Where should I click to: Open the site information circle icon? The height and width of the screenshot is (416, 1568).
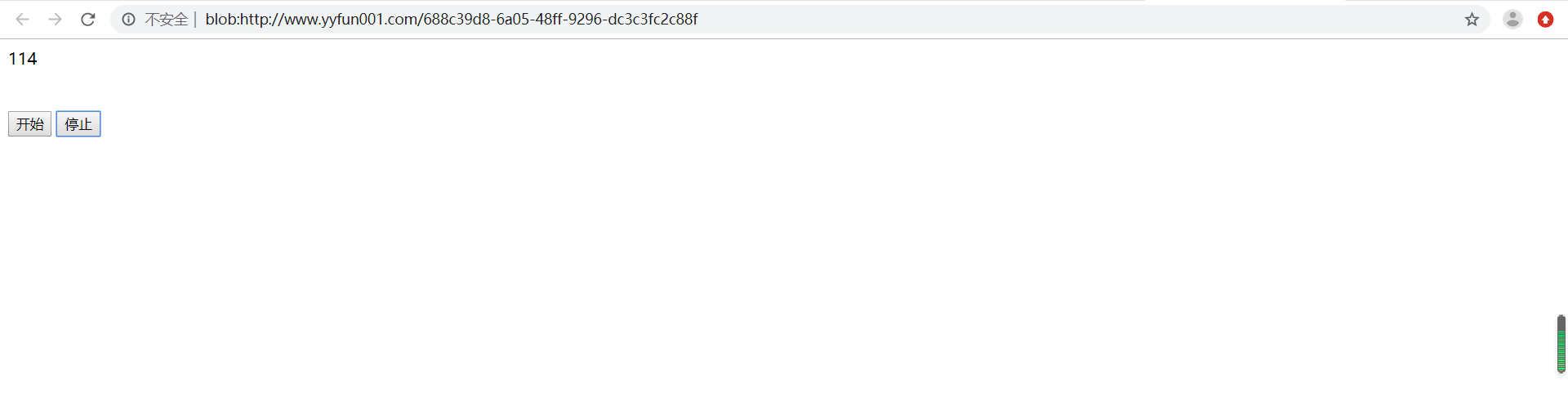(x=129, y=19)
